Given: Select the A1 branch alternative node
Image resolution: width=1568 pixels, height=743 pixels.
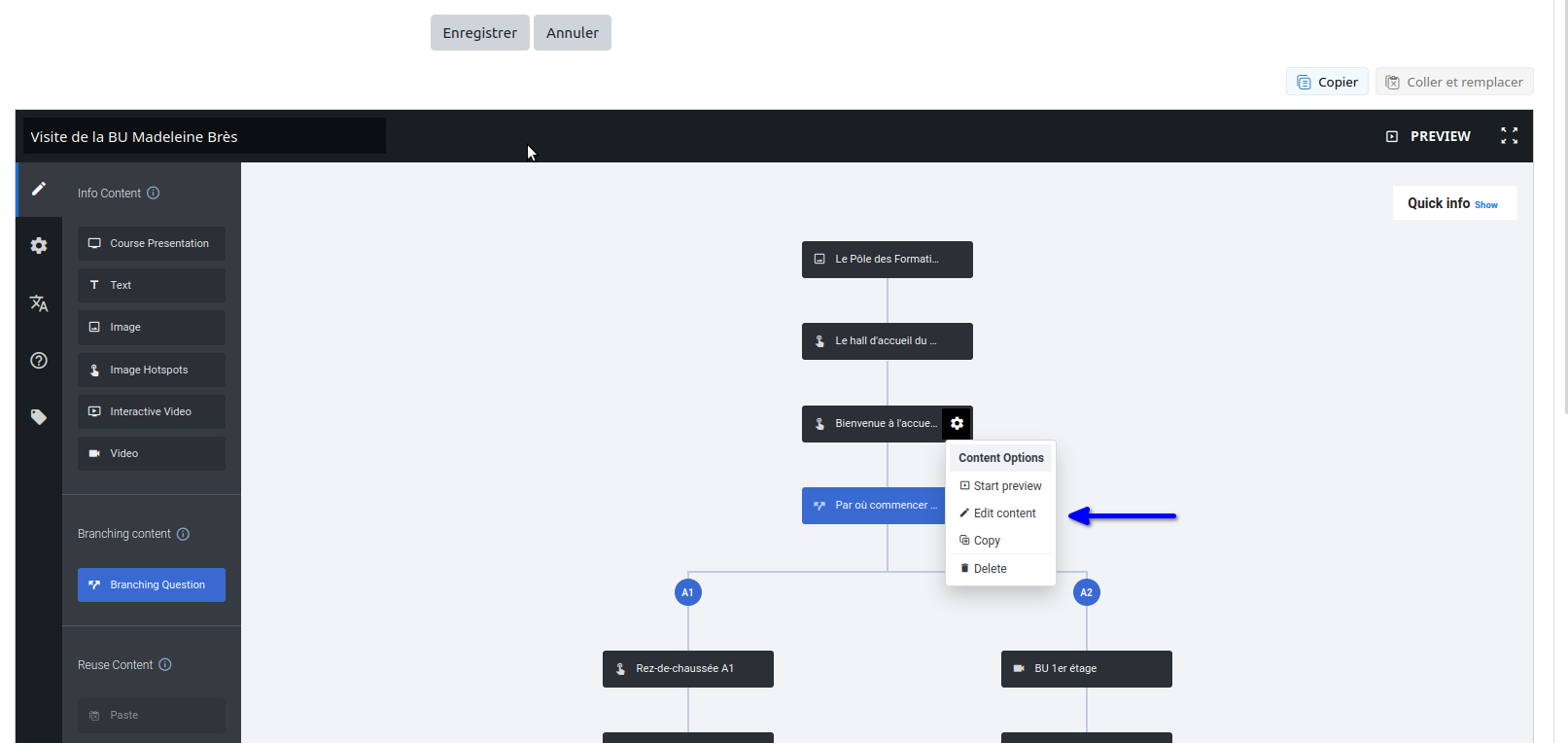Looking at the screenshot, I should coord(687,592).
